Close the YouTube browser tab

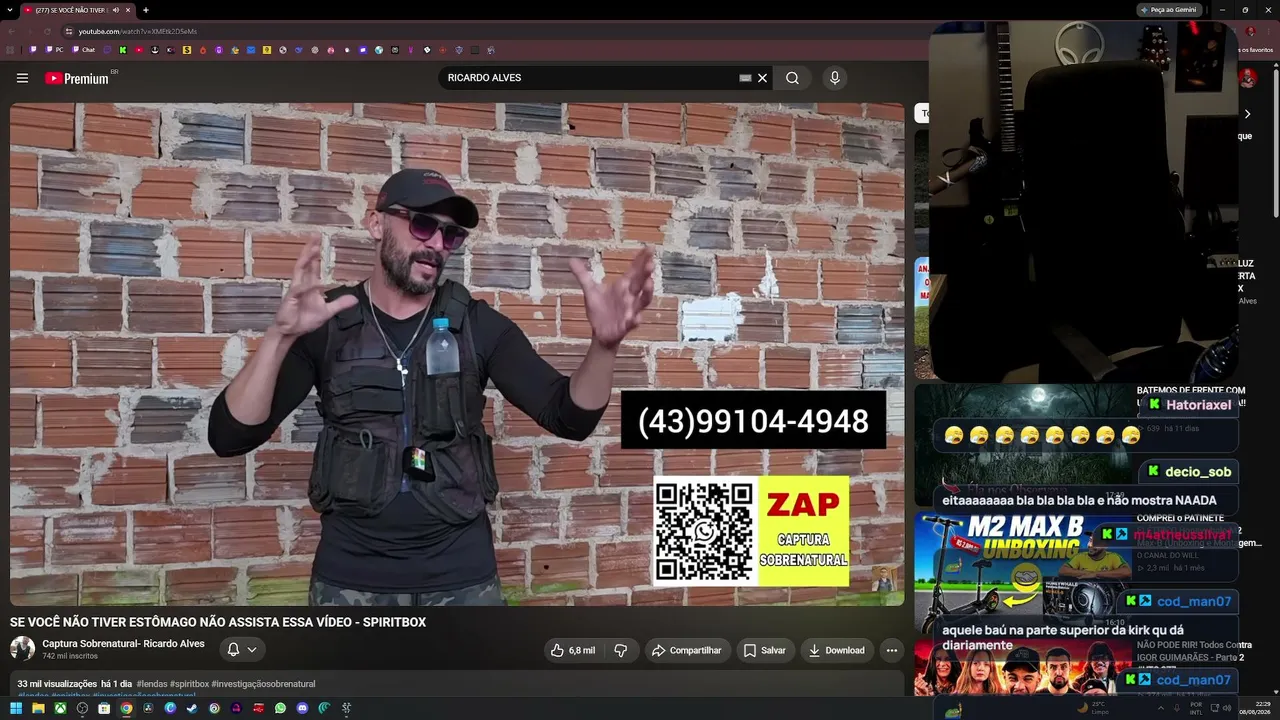coord(128,10)
